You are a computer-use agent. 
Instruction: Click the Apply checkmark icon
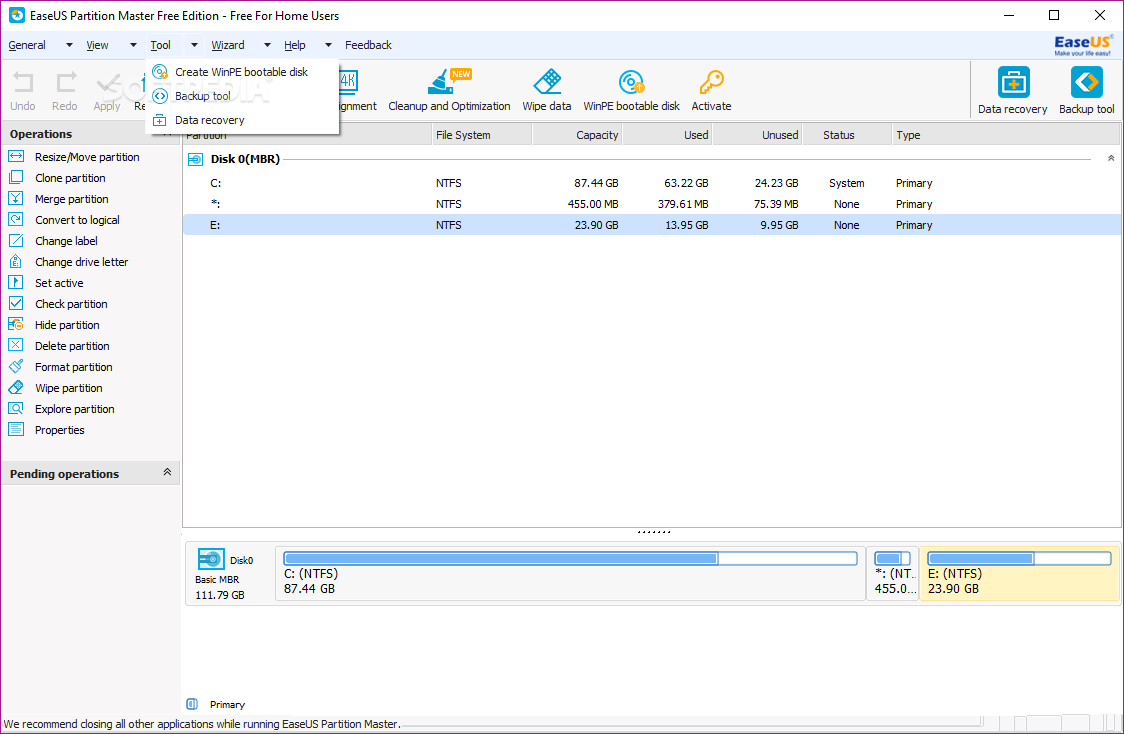click(x=108, y=84)
